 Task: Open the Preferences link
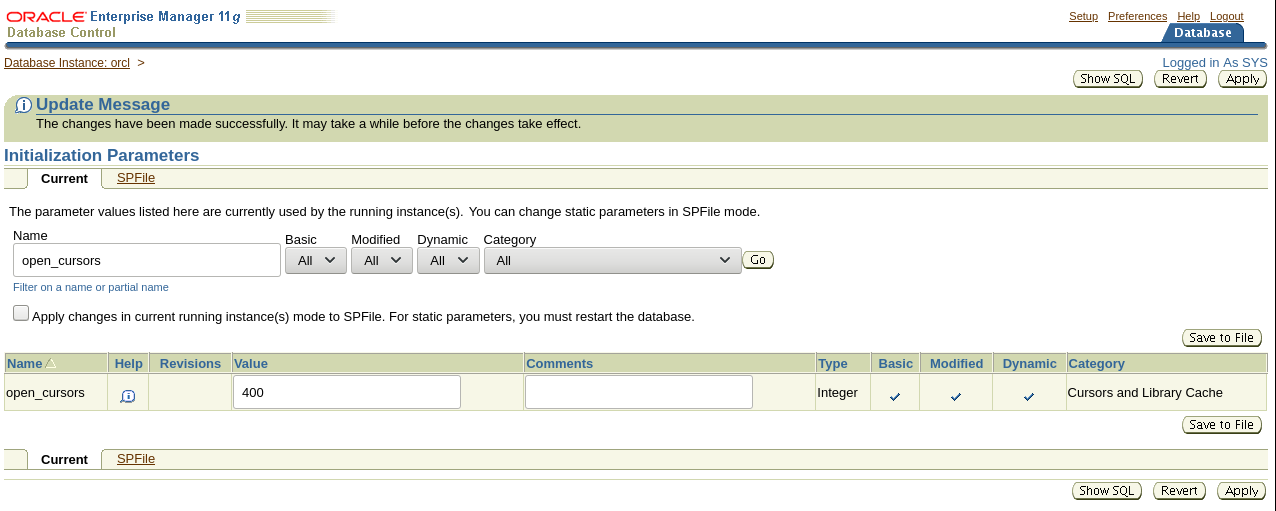pos(1137,16)
